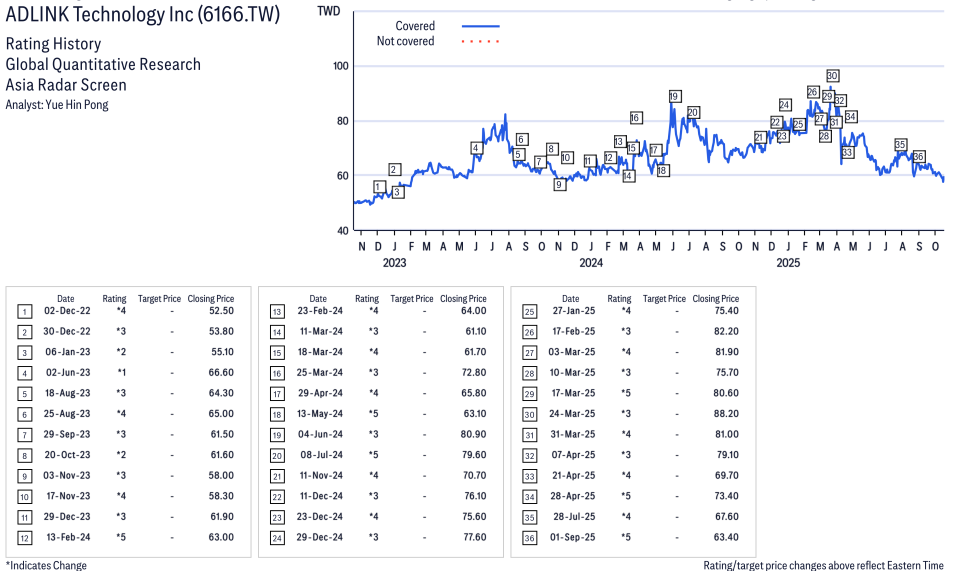The width and height of the screenshot is (955, 571).
Task: Click chart marker 4 on the graph
Action: point(476,148)
